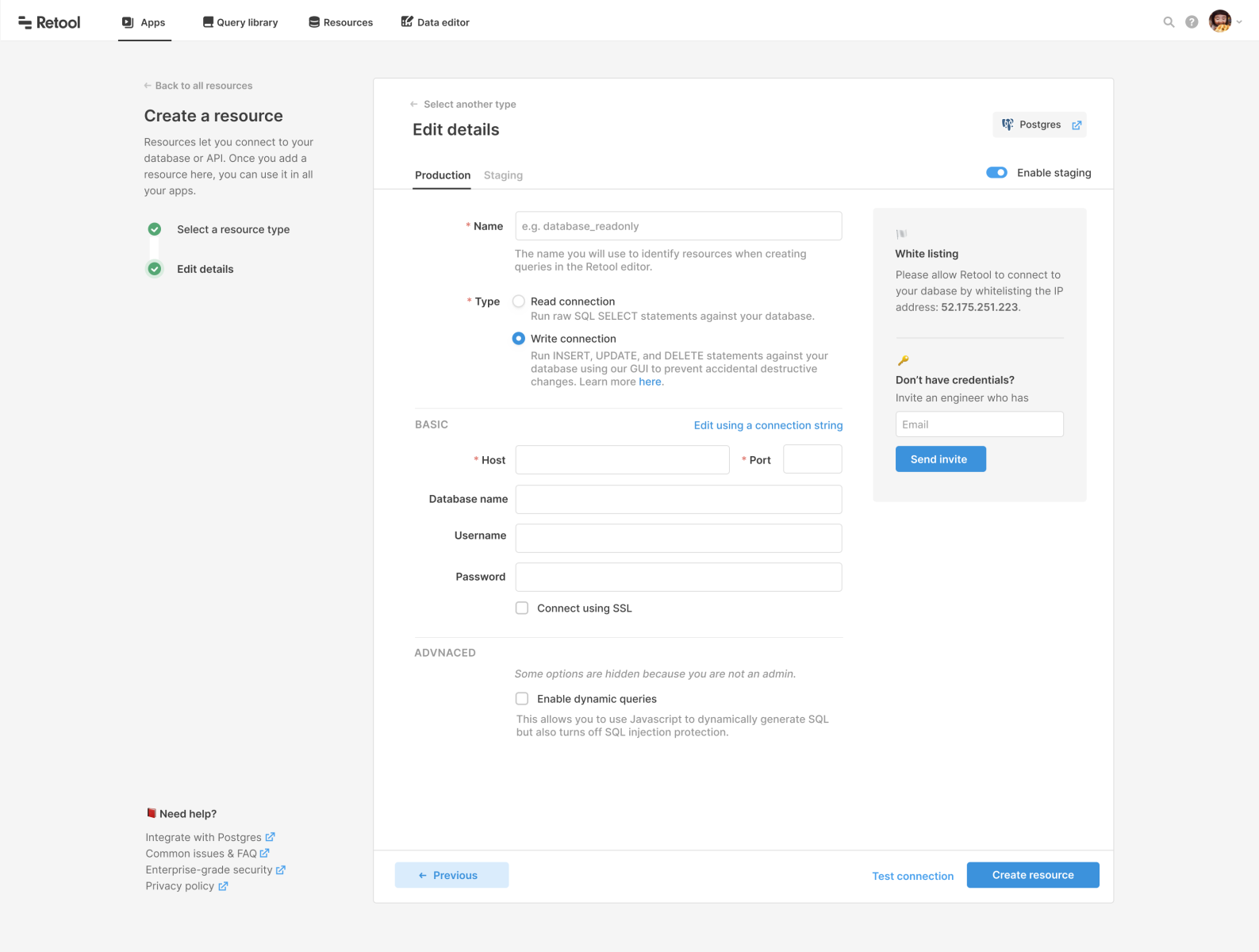Focus the Host input field
This screenshot has height=952, width=1259.
point(622,460)
